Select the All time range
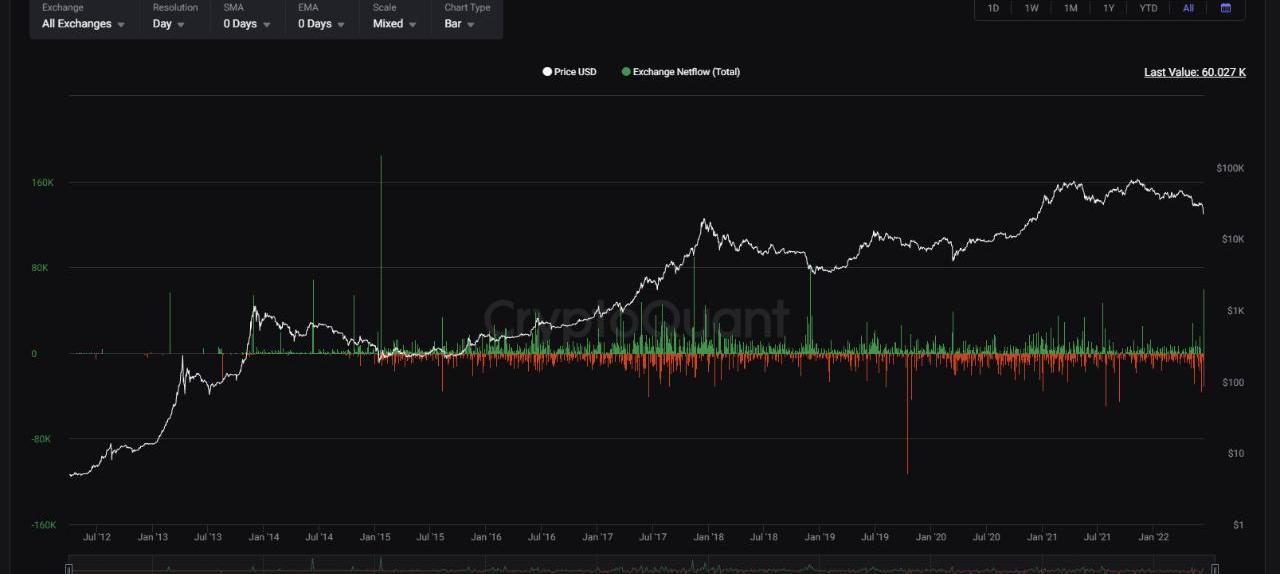The height and width of the screenshot is (574, 1280). (x=1188, y=8)
